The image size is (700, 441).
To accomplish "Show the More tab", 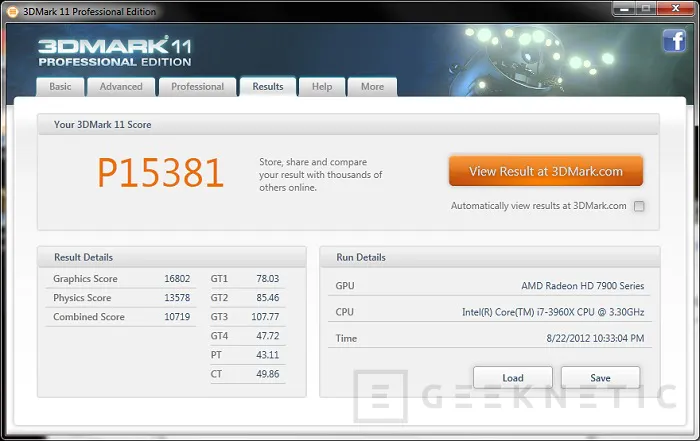I will pos(372,87).
